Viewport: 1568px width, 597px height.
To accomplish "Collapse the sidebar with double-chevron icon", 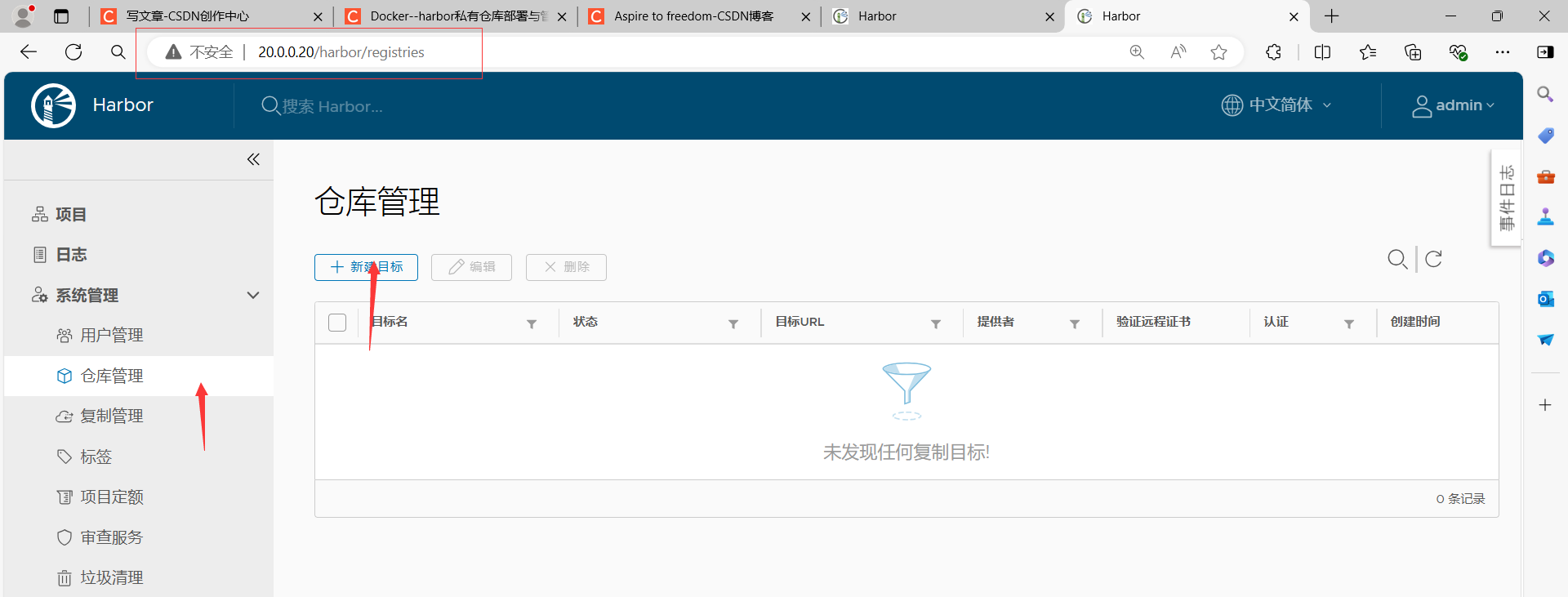I will 253,159.
